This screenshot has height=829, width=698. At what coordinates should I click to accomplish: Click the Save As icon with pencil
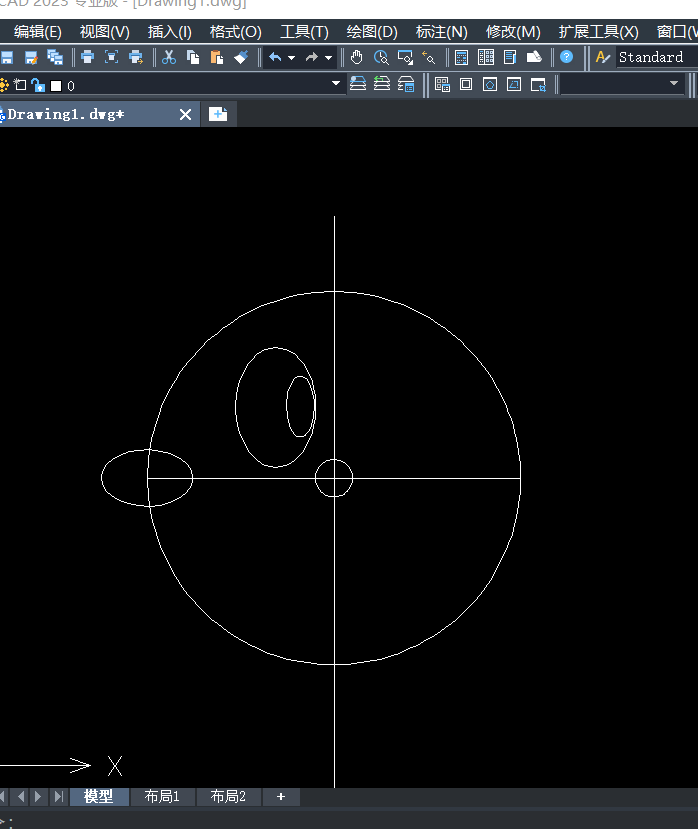[31, 57]
